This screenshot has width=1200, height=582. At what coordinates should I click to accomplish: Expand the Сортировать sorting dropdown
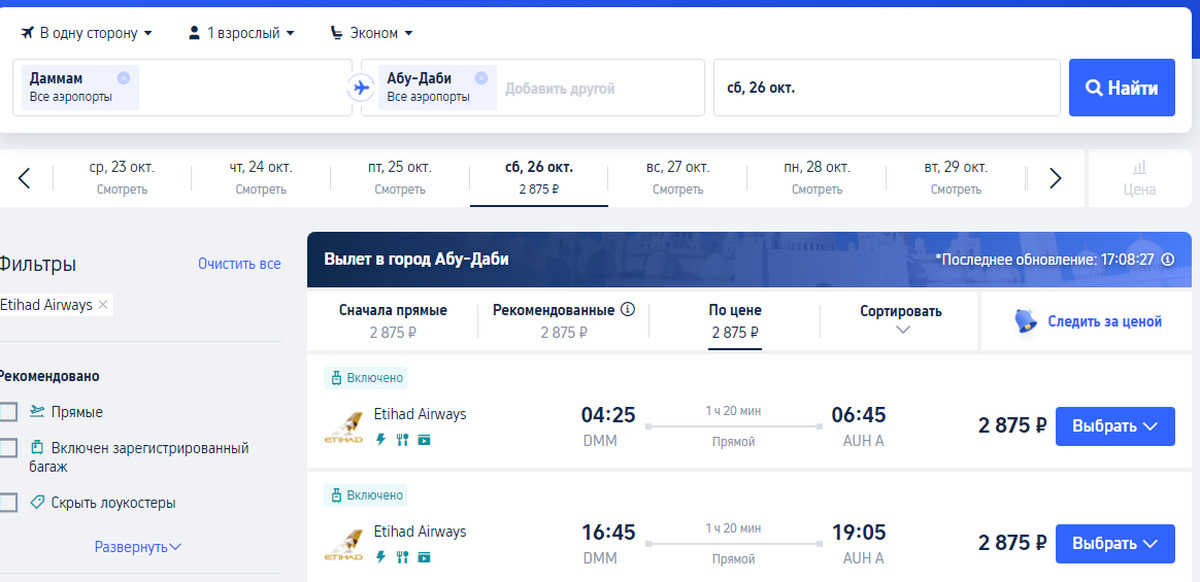[x=900, y=320]
